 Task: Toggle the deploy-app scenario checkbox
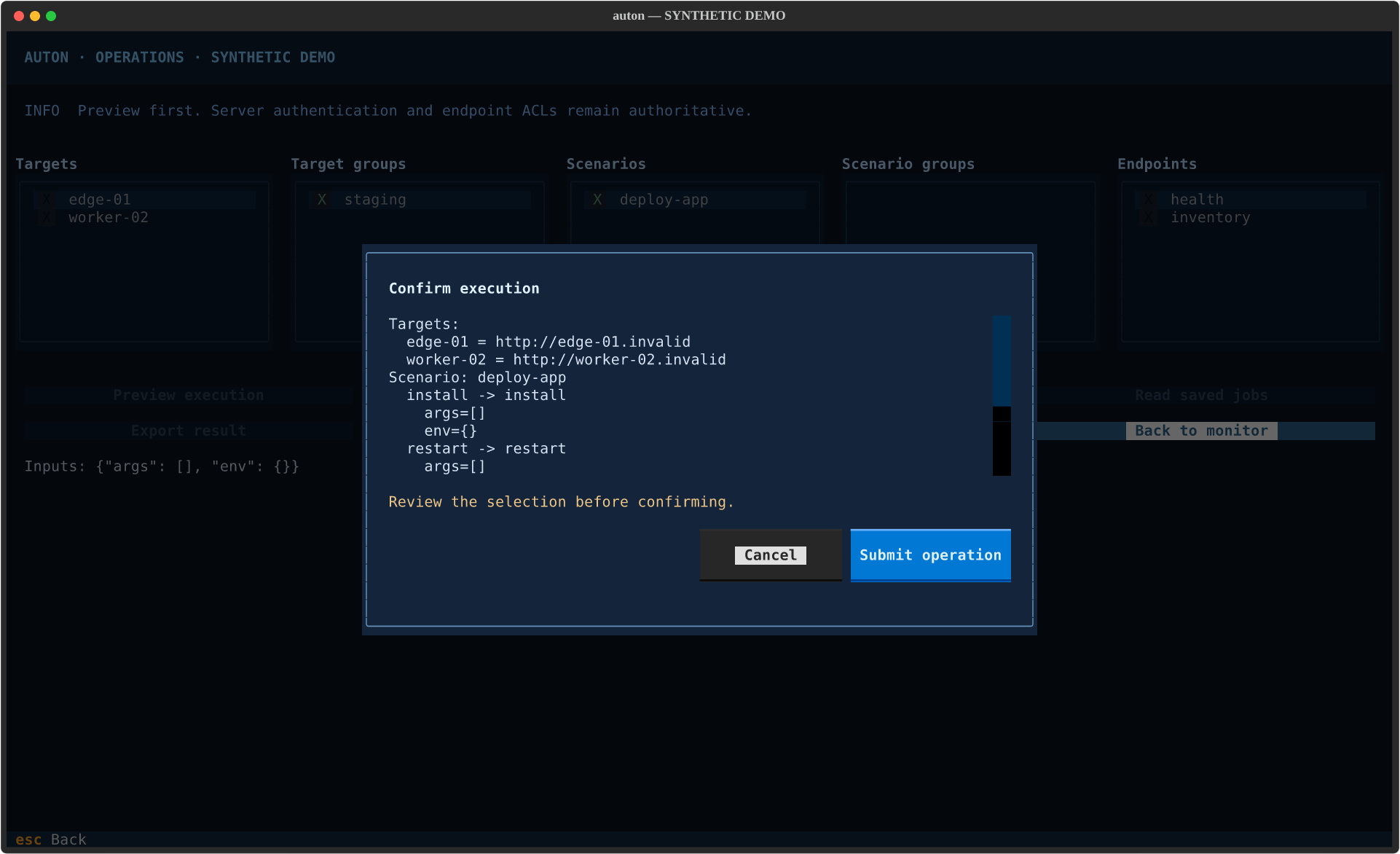pyautogui.click(x=597, y=200)
